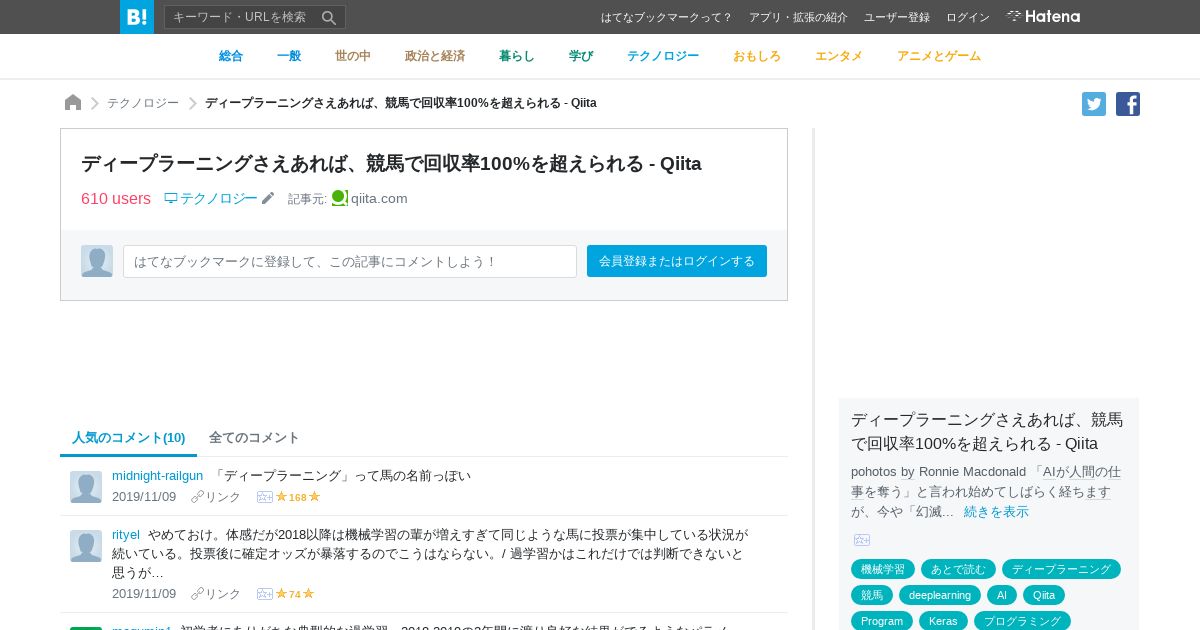The width and height of the screenshot is (1200, 630).
Task: Click the bookmark comment input field
Action: (350, 261)
